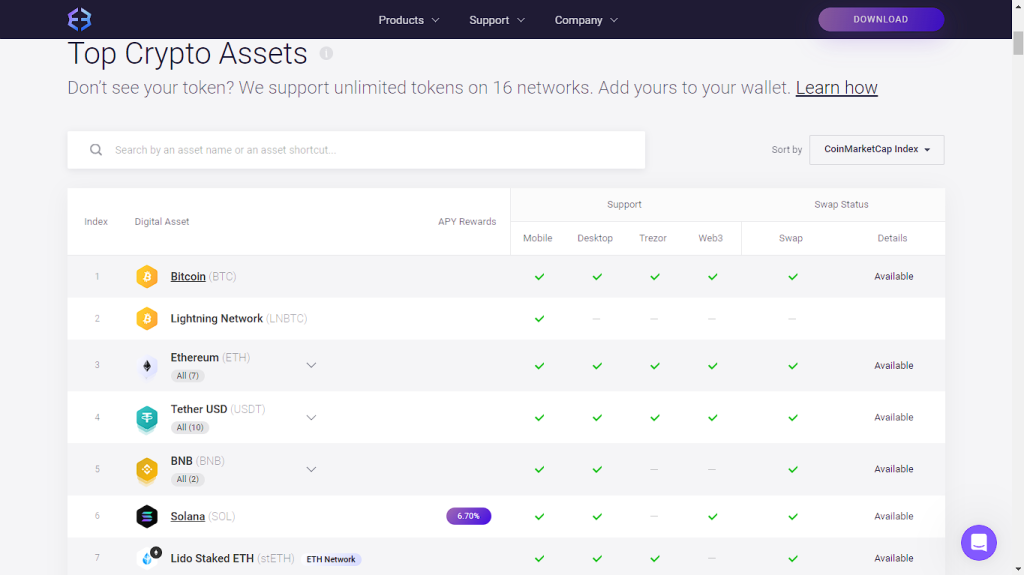Screen dimensions: 1024x575
Task: Click Solana's Swap checkmark
Action: (793, 516)
